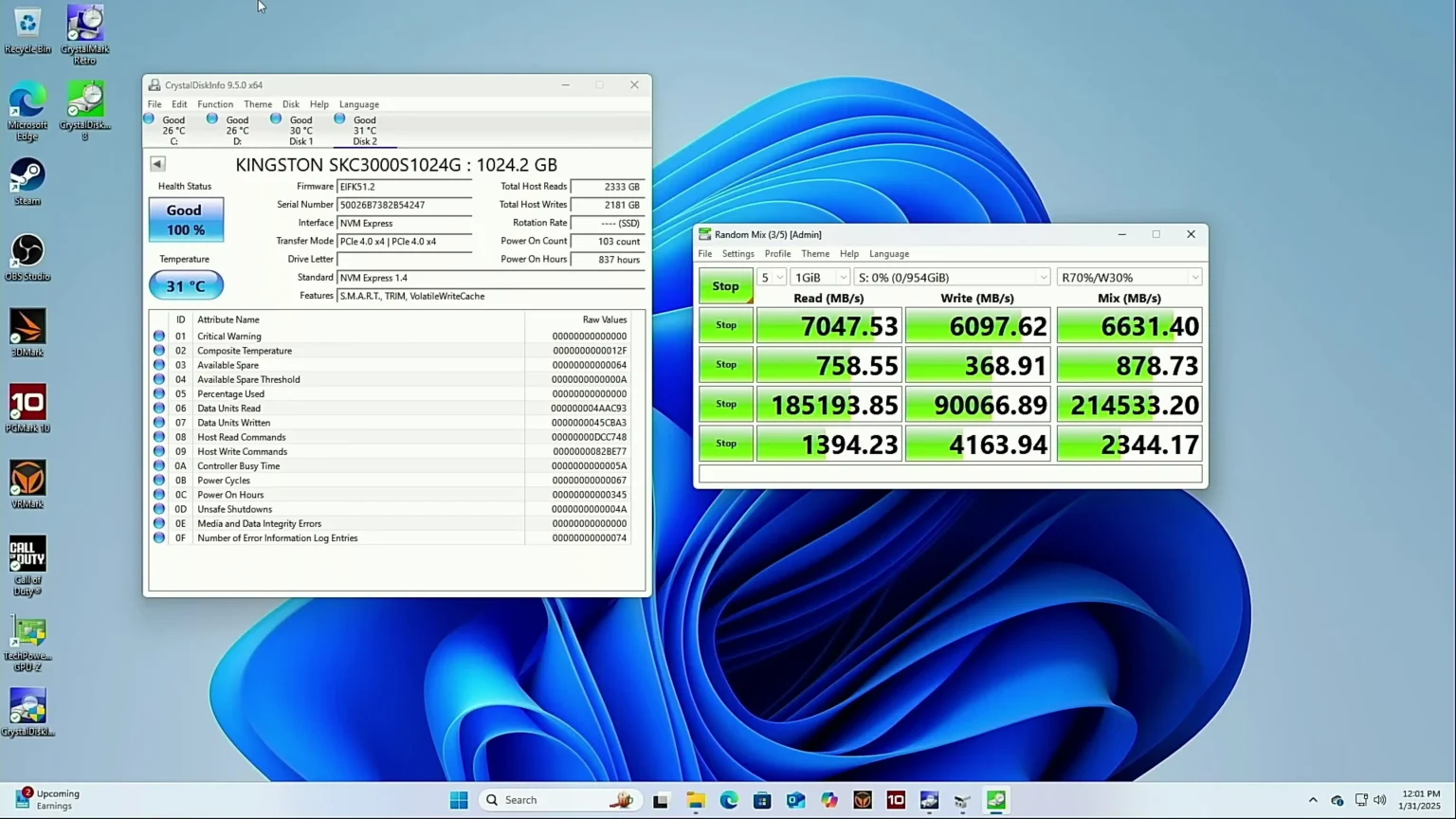Select Disk 1 in CrystalDiskInfo
Screen dimensions: 1456x819
(300, 130)
